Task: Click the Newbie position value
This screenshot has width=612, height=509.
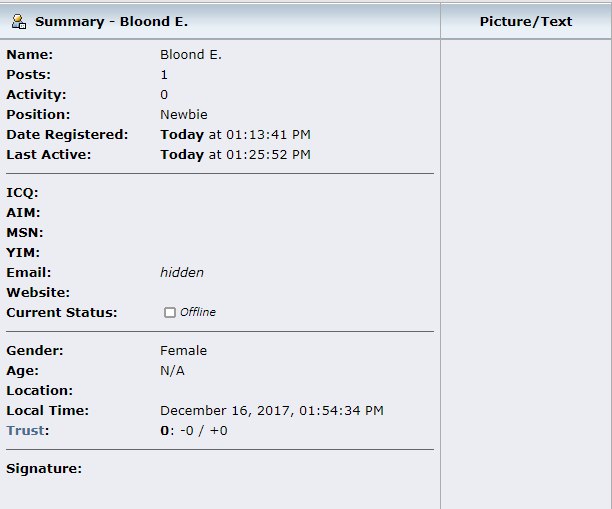Action: (184, 114)
